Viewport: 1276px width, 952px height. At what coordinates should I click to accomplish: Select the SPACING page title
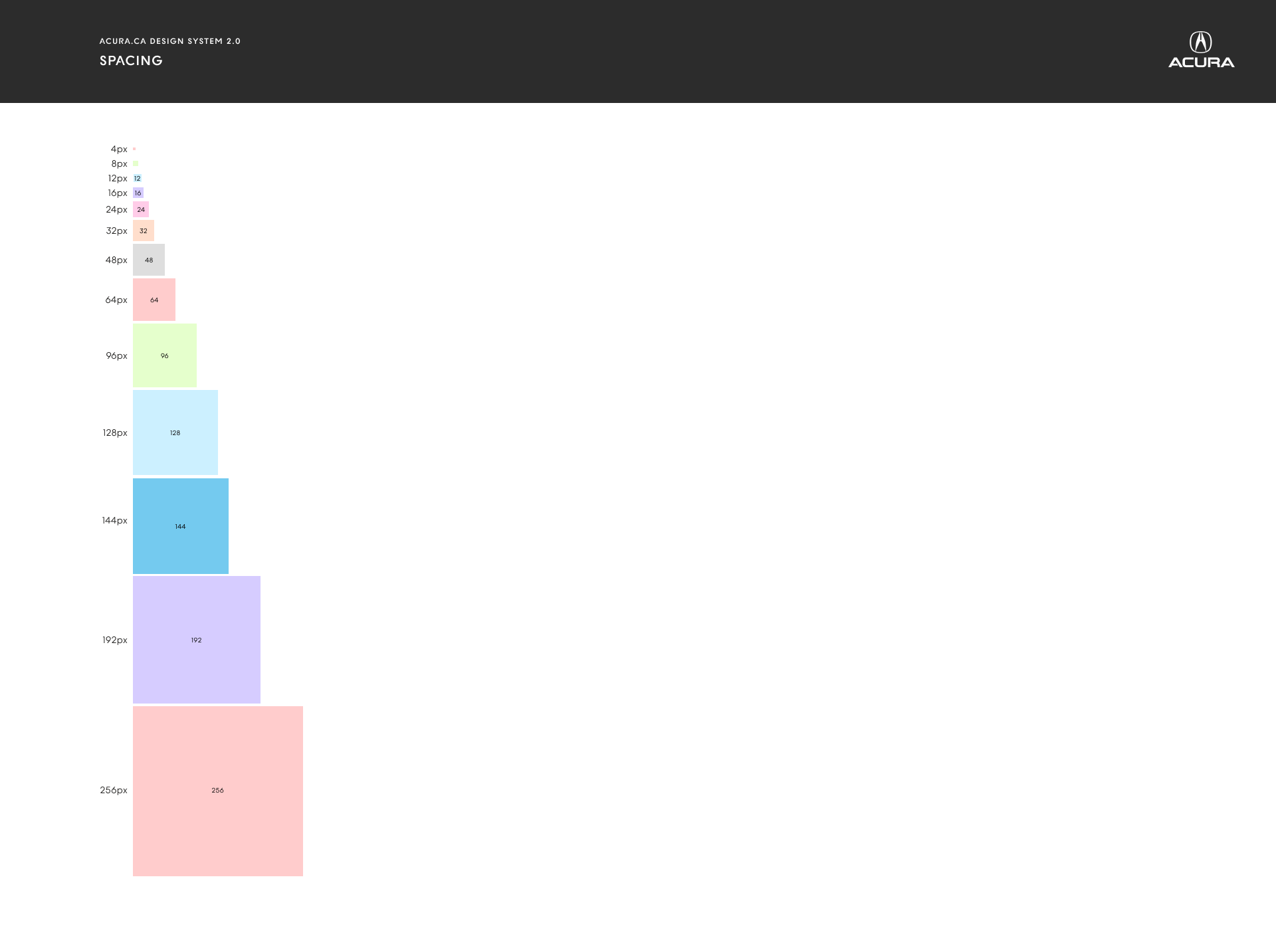131,60
